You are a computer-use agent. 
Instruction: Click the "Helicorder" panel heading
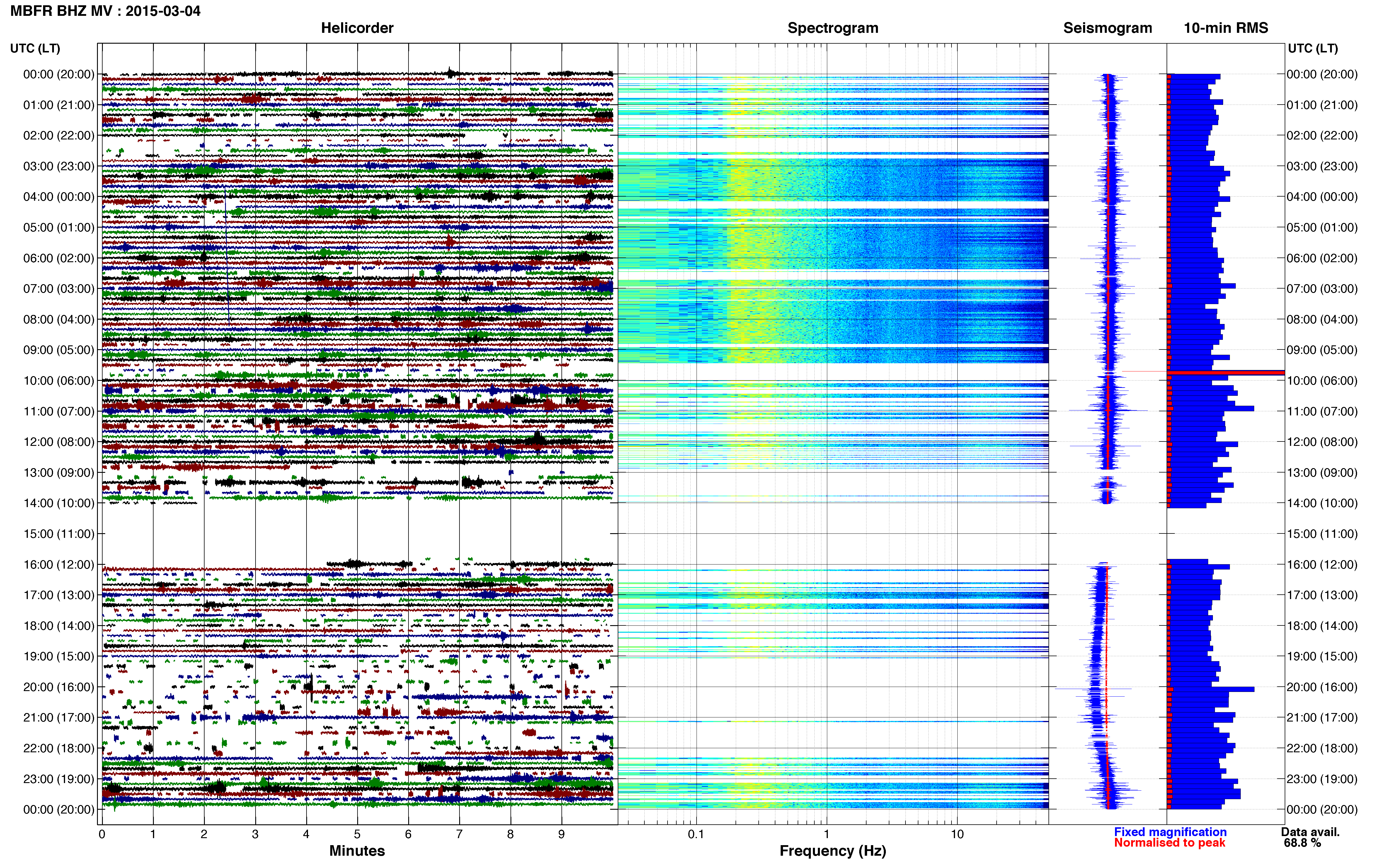point(357,28)
